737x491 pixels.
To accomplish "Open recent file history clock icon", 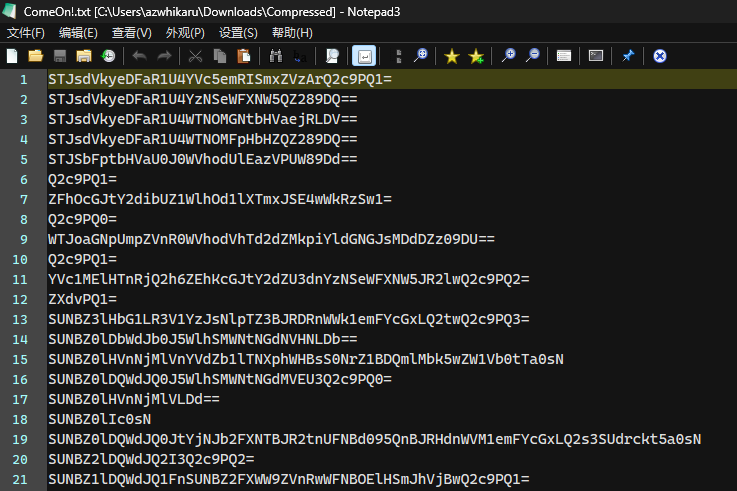I will [x=109, y=56].
